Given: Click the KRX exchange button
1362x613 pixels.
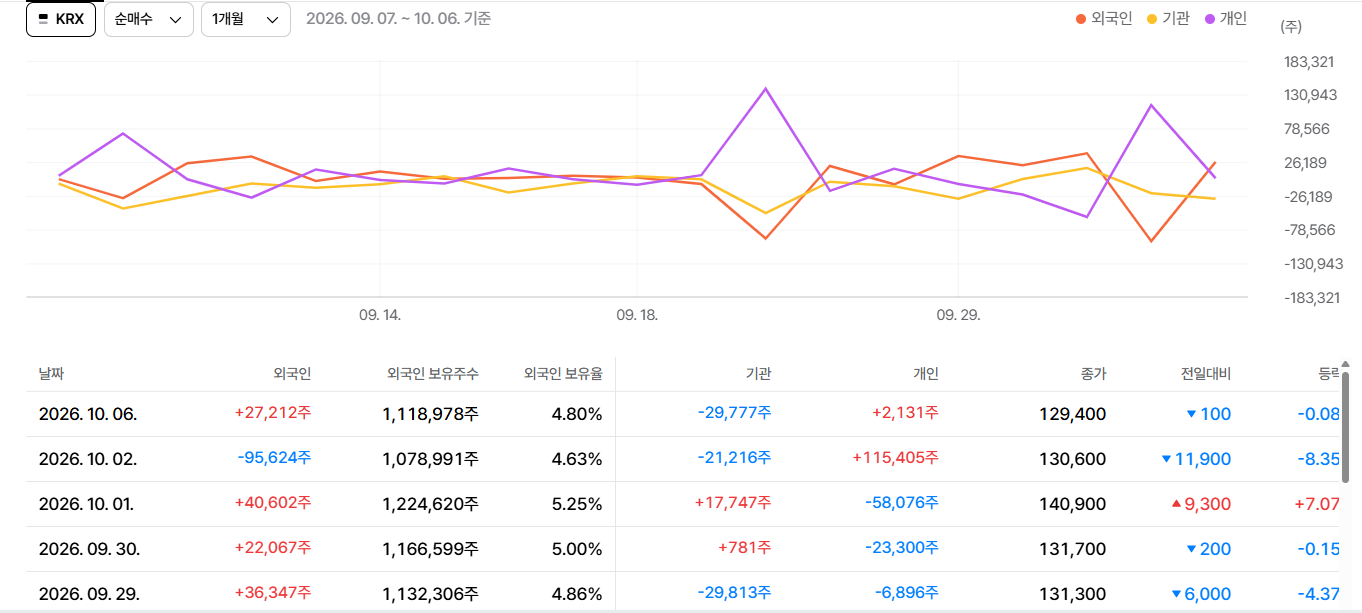Looking at the screenshot, I should tap(61, 19).
